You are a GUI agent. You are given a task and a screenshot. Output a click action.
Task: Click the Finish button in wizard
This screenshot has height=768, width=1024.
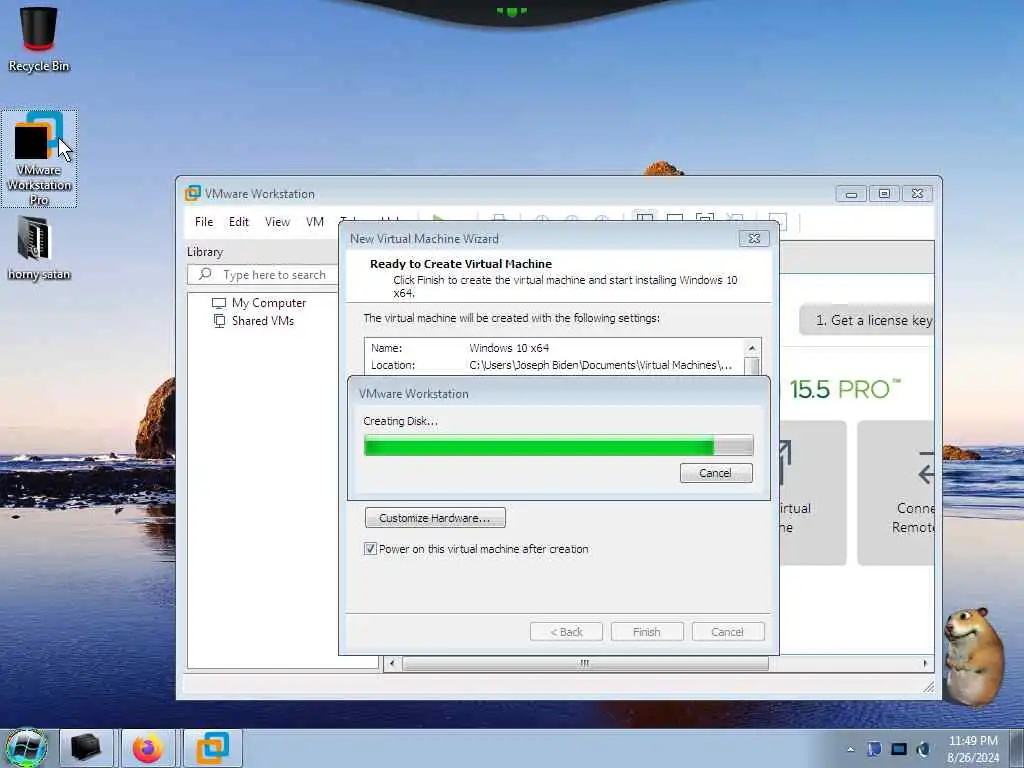click(x=647, y=632)
